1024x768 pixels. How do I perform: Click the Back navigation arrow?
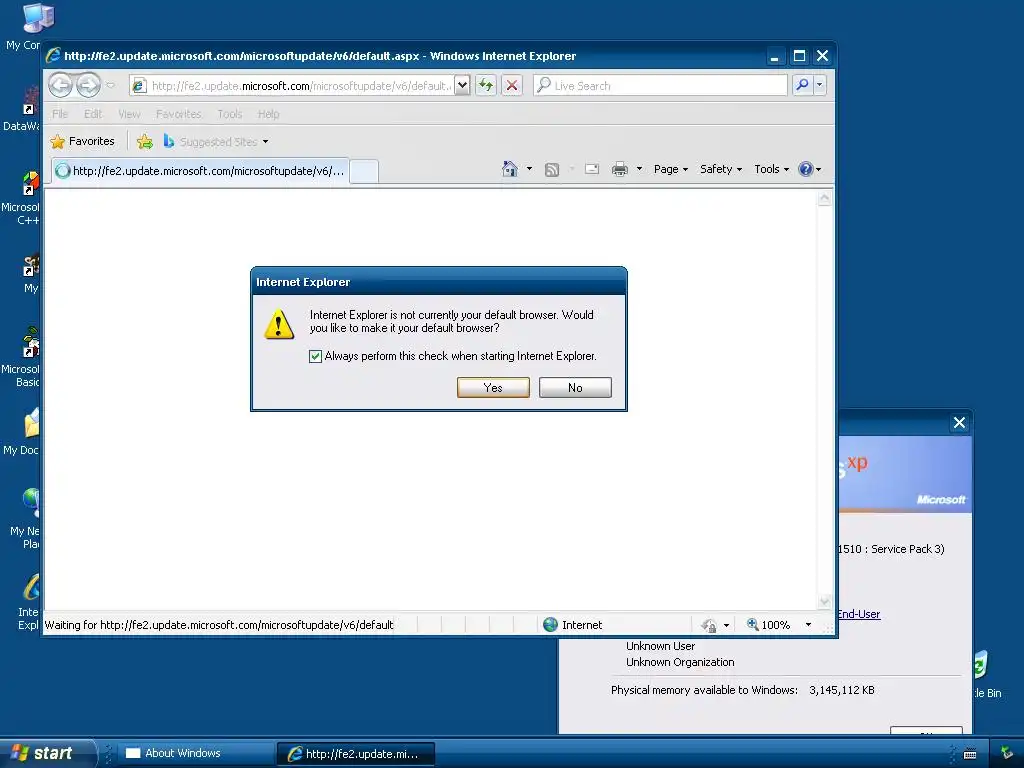(x=61, y=85)
